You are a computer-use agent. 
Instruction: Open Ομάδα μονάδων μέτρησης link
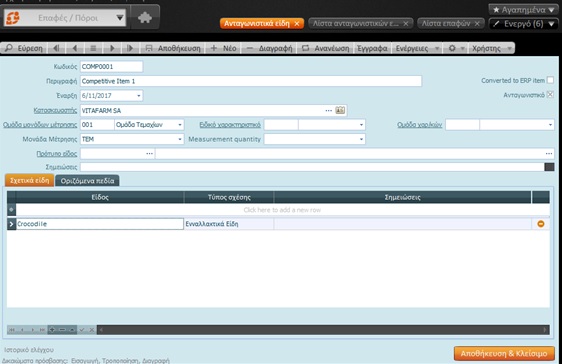(x=40, y=125)
